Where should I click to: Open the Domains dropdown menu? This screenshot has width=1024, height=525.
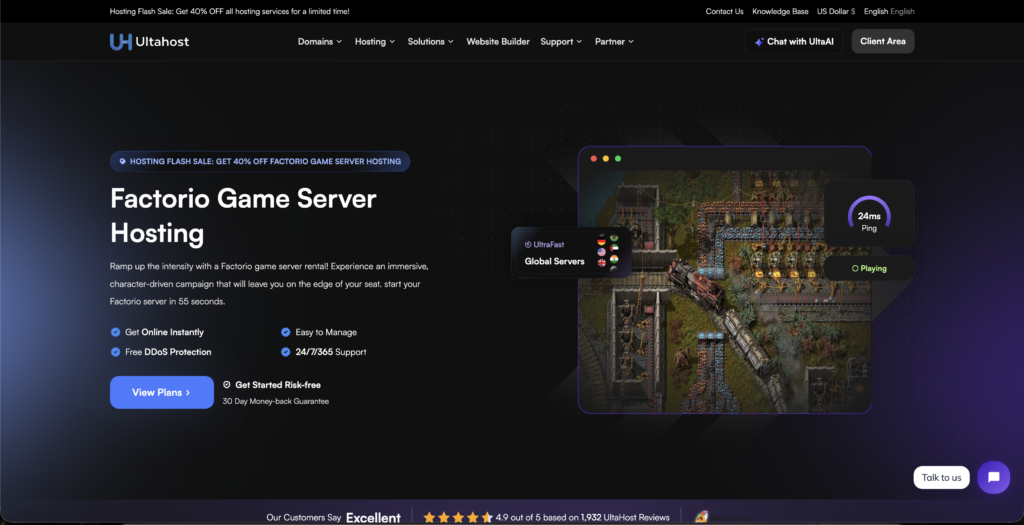pos(320,41)
